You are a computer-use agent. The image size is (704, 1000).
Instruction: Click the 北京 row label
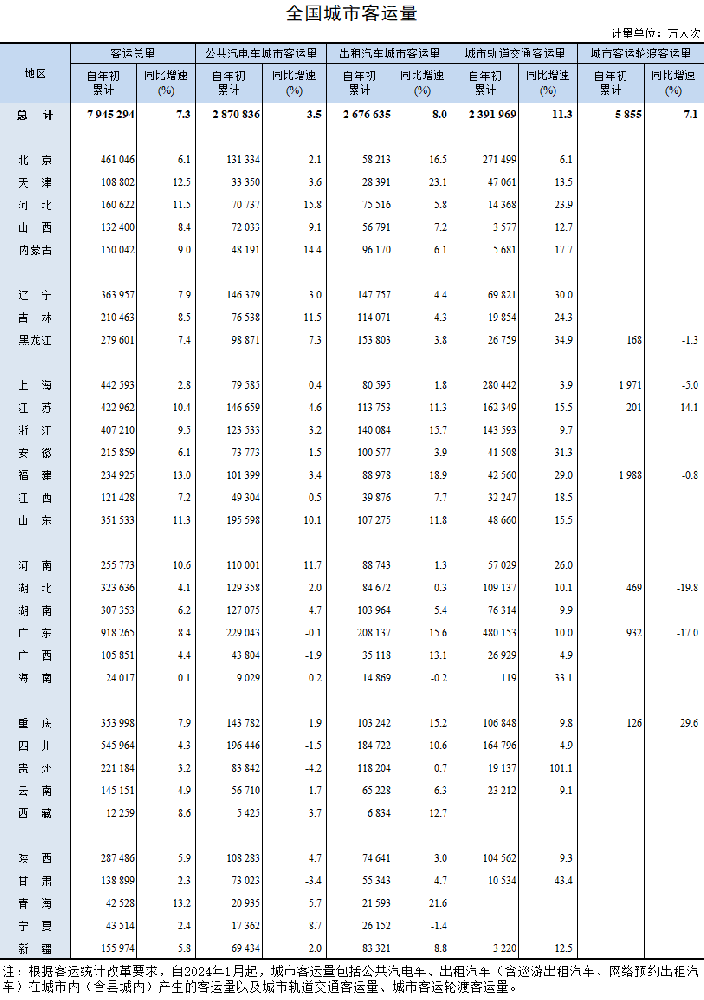(x=35, y=160)
